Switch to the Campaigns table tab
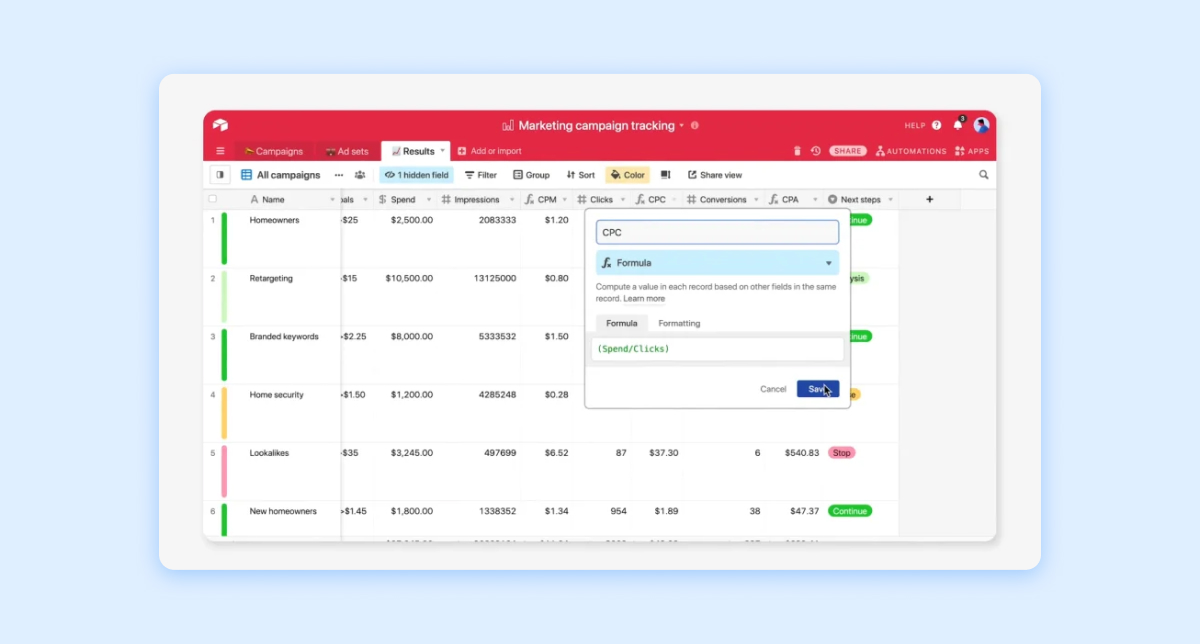Screen dimensions: 1200x644 pyautogui.click(x=273, y=152)
